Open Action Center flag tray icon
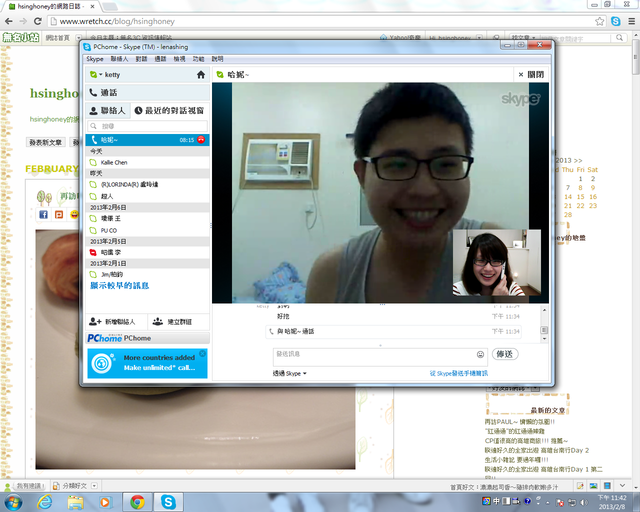The width and height of the screenshot is (640, 512). [x=560, y=503]
